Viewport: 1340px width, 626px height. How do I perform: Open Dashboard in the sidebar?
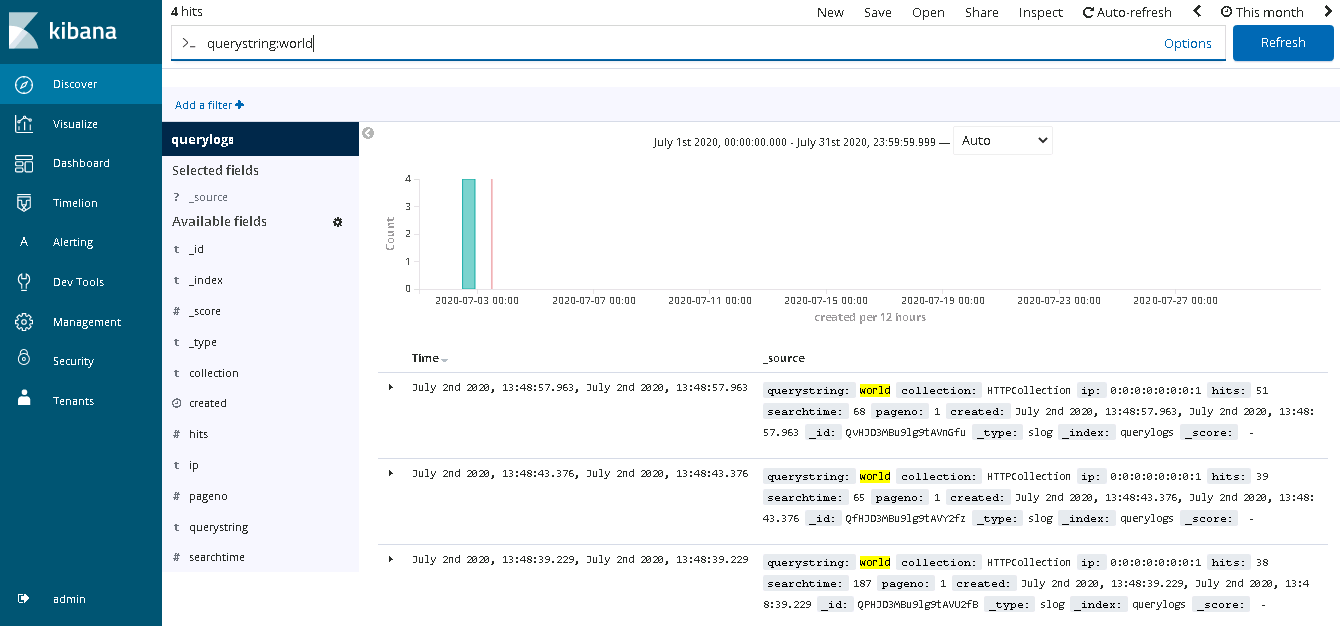point(81,163)
